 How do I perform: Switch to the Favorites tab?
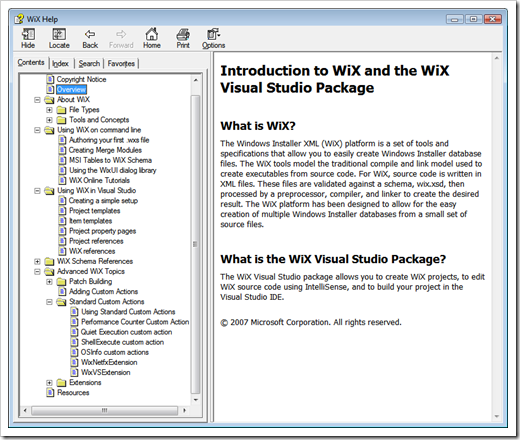[121, 63]
